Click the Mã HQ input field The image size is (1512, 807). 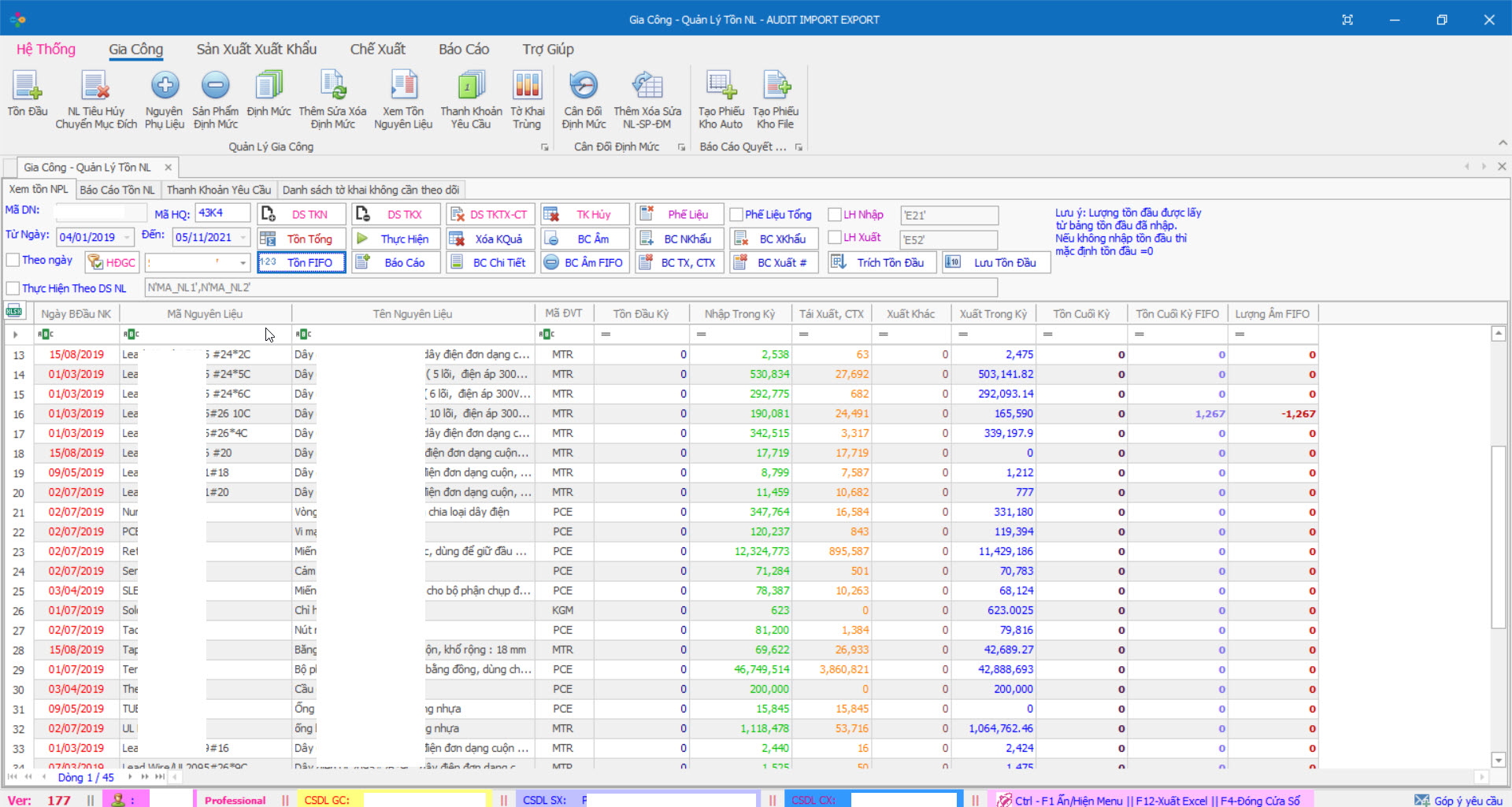(222, 213)
